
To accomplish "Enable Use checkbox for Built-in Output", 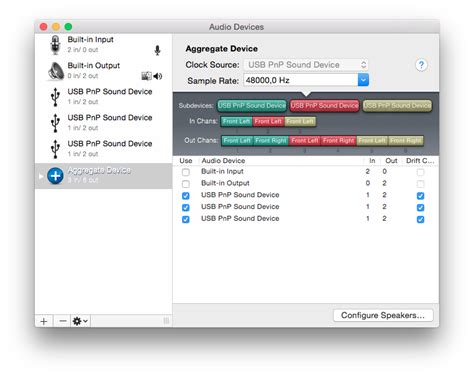I will pos(186,184).
